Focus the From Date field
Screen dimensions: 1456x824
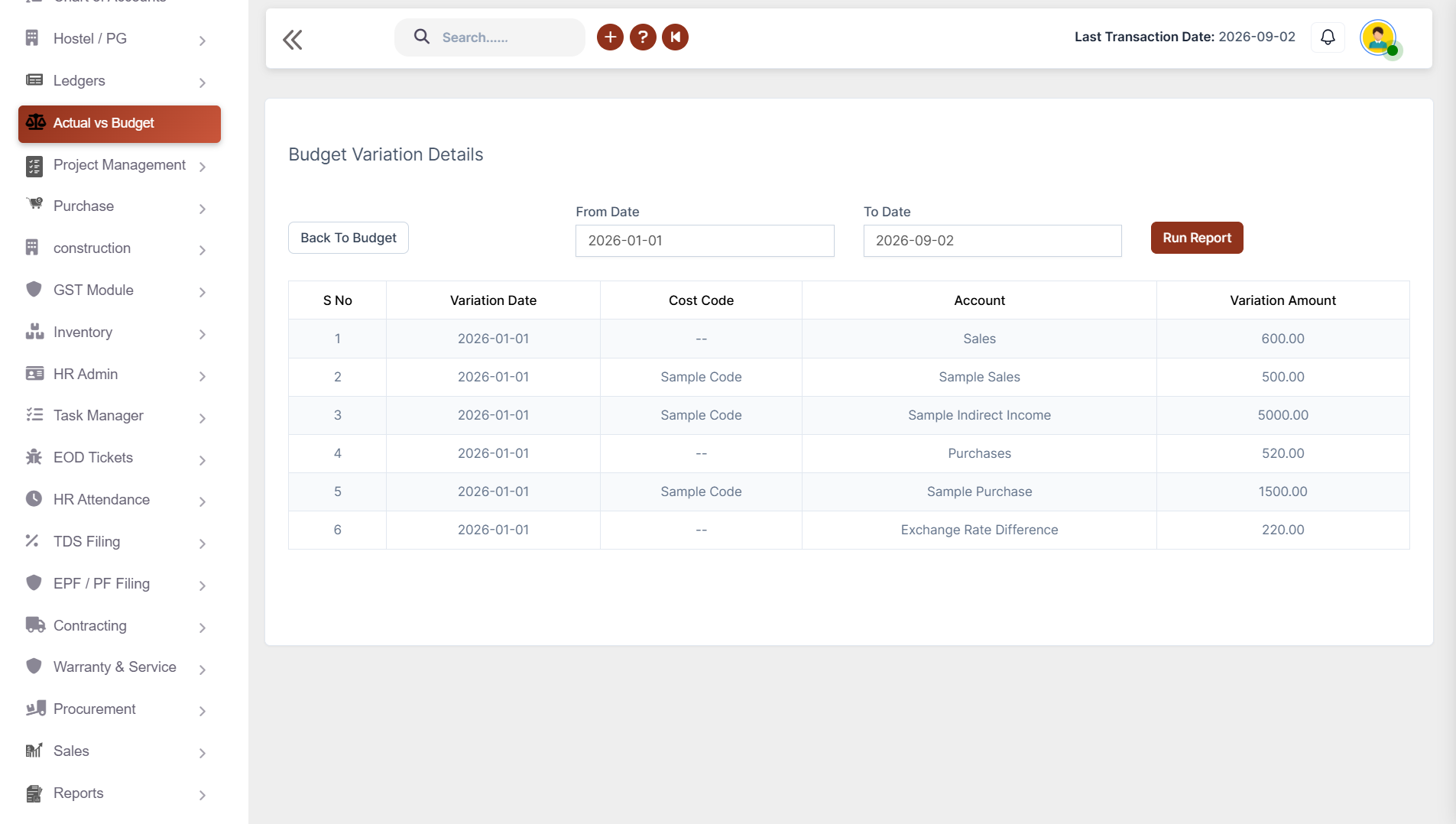click(x=705, y=241)
